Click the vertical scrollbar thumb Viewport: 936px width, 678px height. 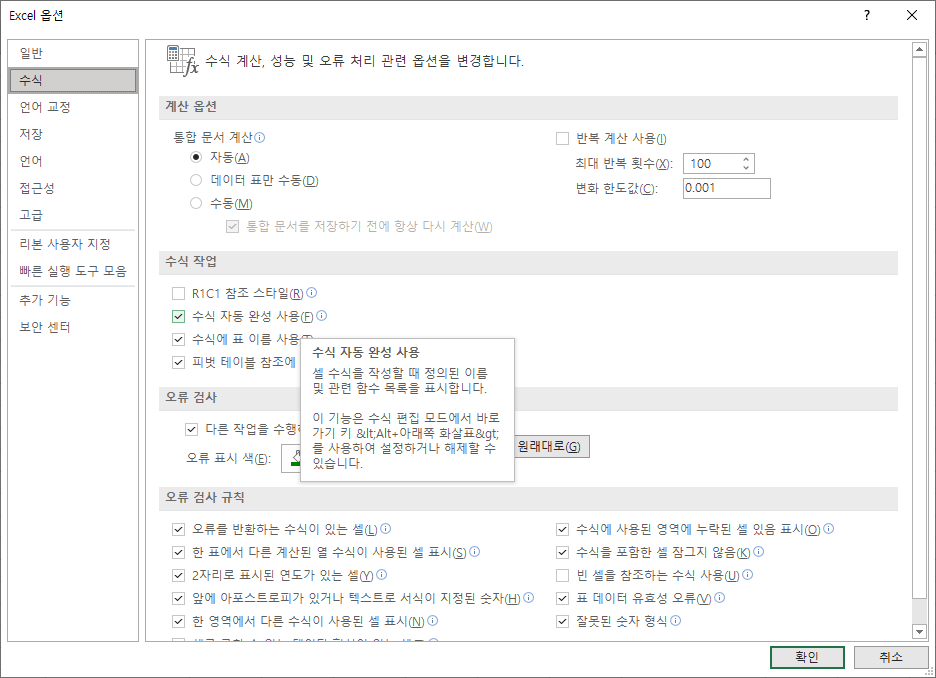(919, 328)
